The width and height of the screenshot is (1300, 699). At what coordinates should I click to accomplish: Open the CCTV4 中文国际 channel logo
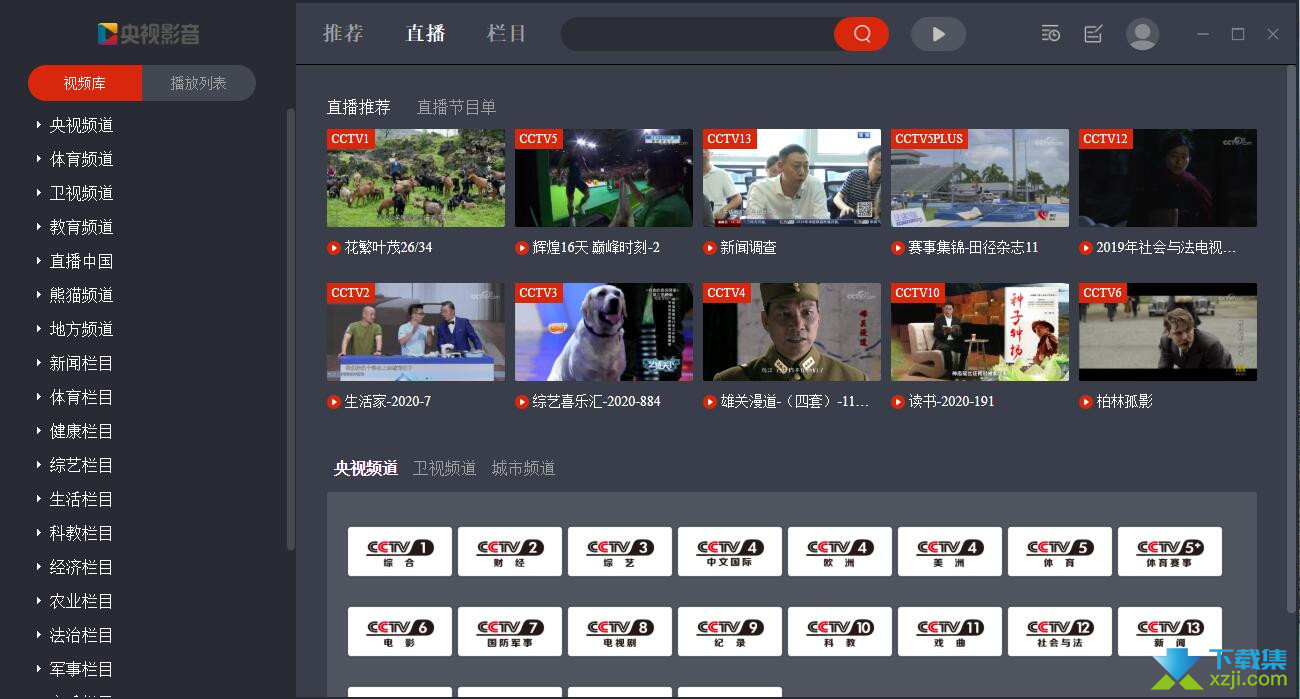pyautogui.click(x=730, y=552)
